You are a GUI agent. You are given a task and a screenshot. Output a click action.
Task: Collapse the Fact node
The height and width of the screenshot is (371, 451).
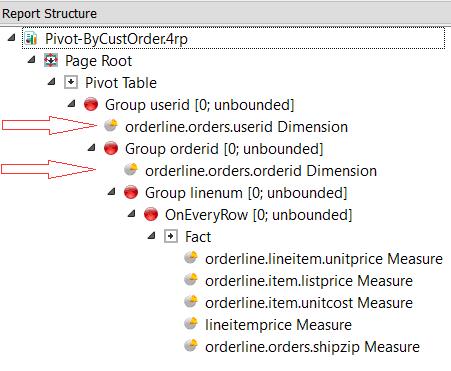152,236
